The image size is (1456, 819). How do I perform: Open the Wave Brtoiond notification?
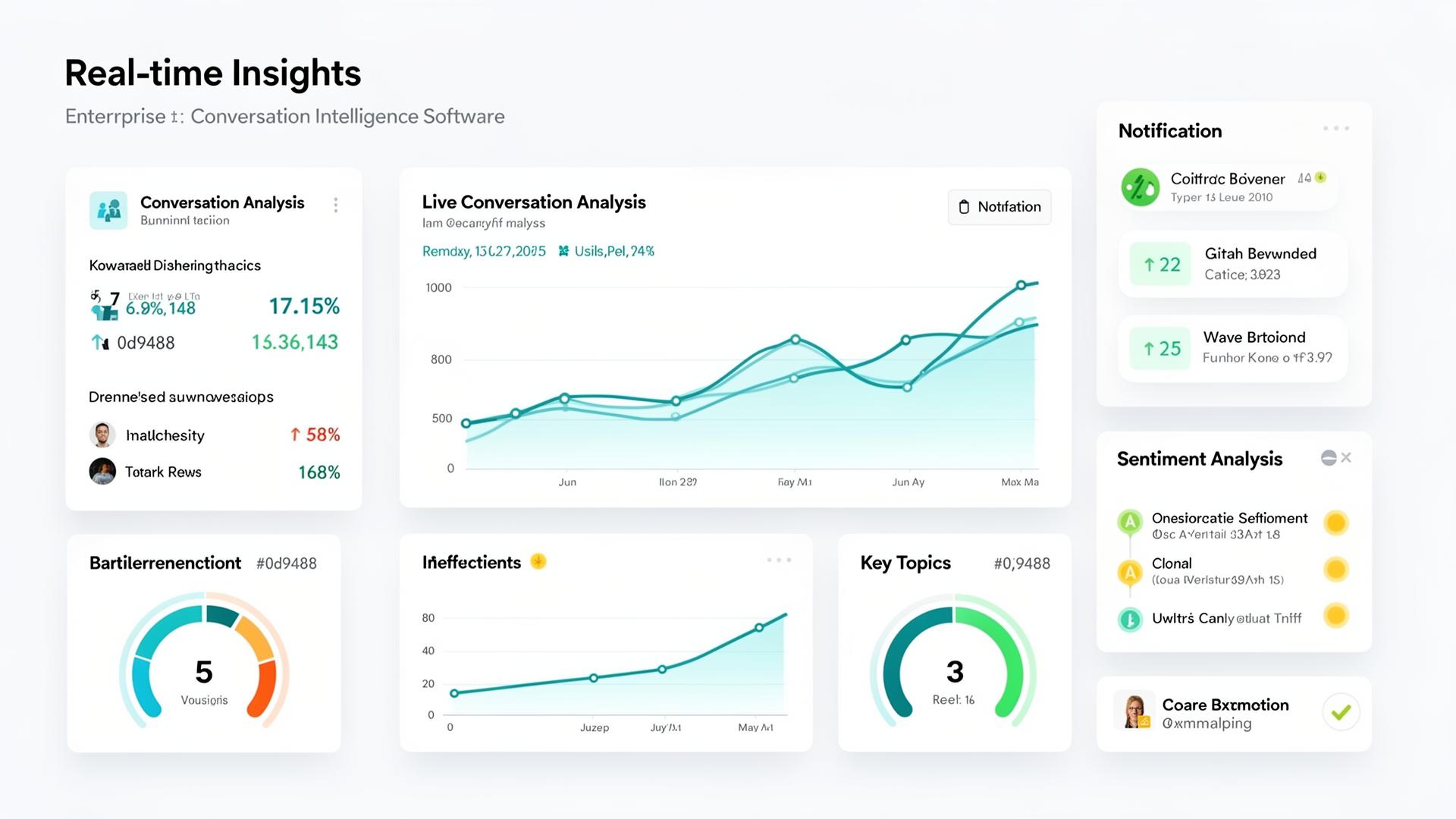(x=1233, y=348)
